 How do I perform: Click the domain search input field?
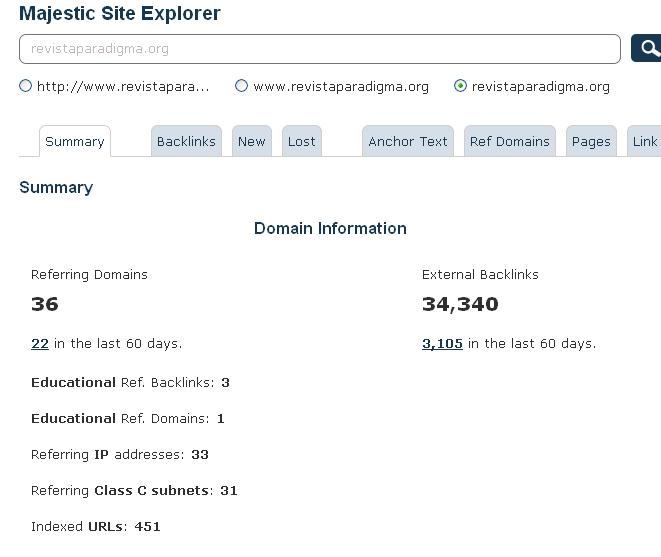320,49
